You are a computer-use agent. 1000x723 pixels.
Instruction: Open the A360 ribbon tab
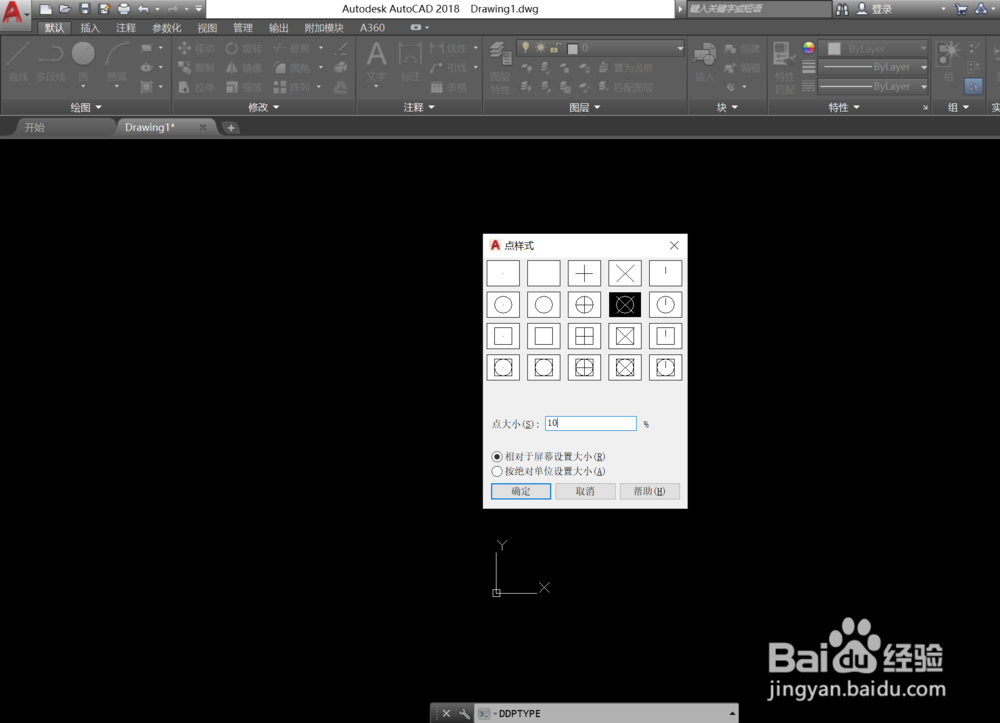pyautogui.click(x=372, y=27)
